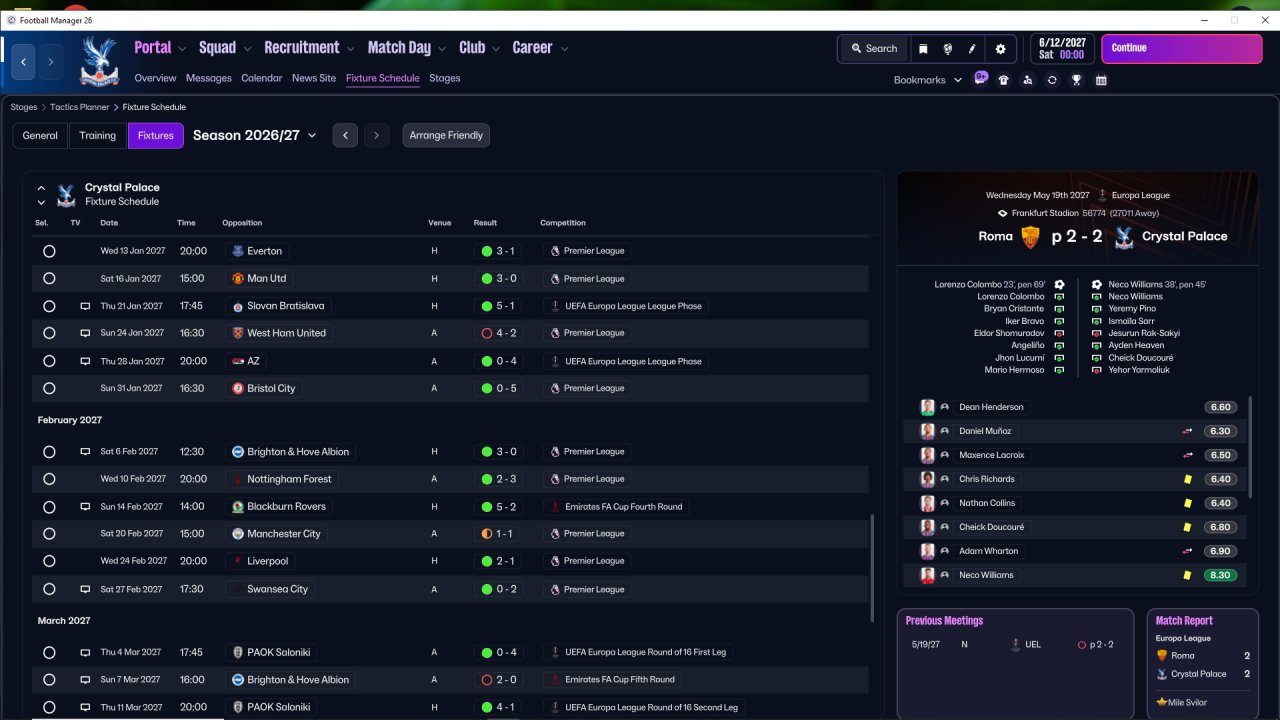Go to next season with right arrow
The image size is (1280, 720).
(376, 135)
